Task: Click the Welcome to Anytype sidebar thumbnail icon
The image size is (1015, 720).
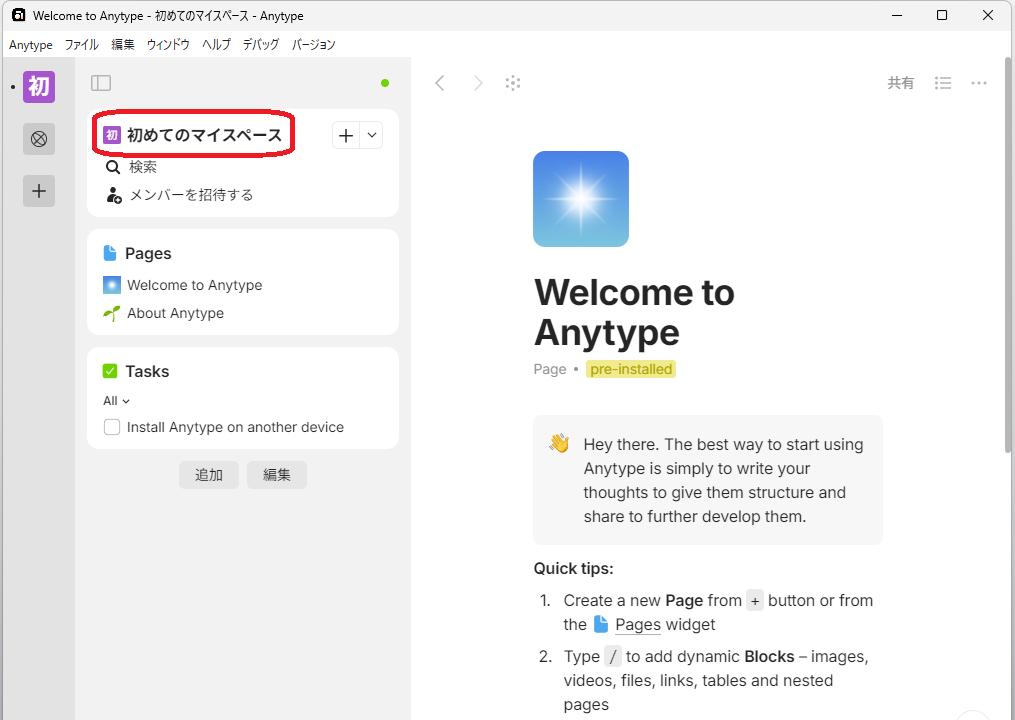Action: click(x=112, y=285)
